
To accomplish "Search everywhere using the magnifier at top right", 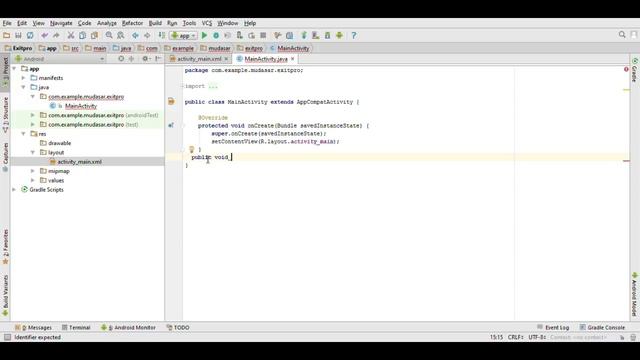I will (x=622, y=35).
